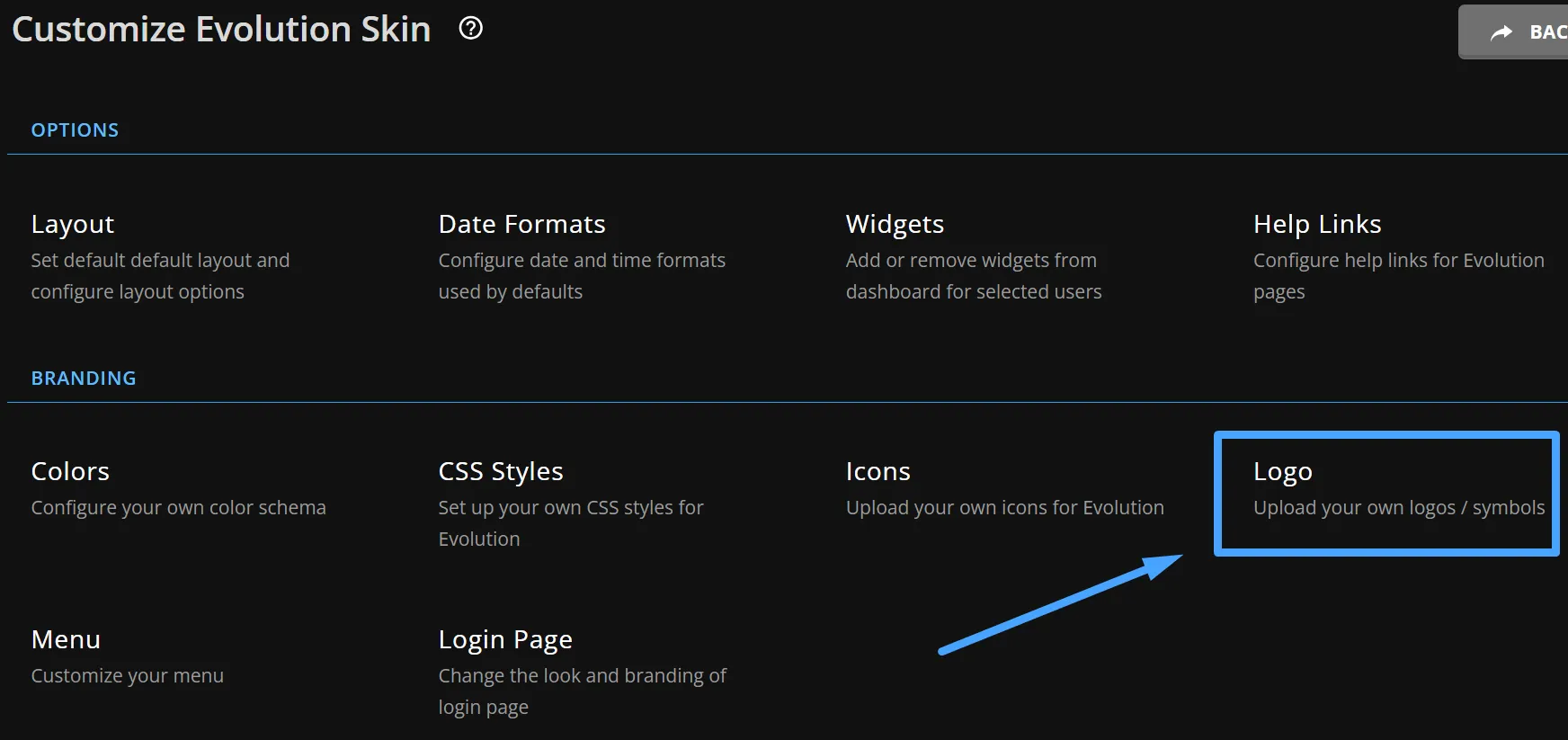Open Login Page branding settings
The image size is (1568, 740).
[x=505, y=639]
